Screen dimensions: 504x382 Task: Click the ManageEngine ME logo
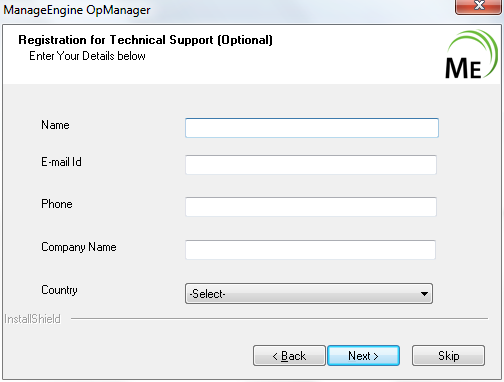[x=471, y=54]
